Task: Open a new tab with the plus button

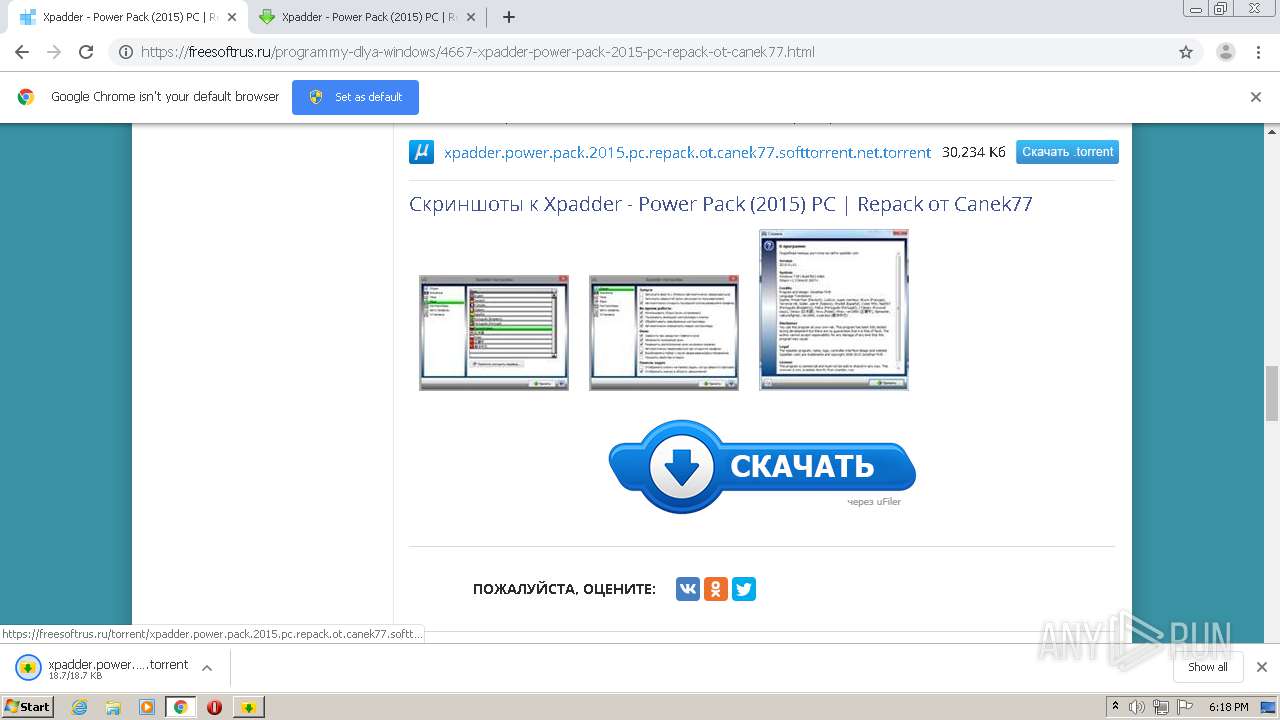Action: pos(509,17)
